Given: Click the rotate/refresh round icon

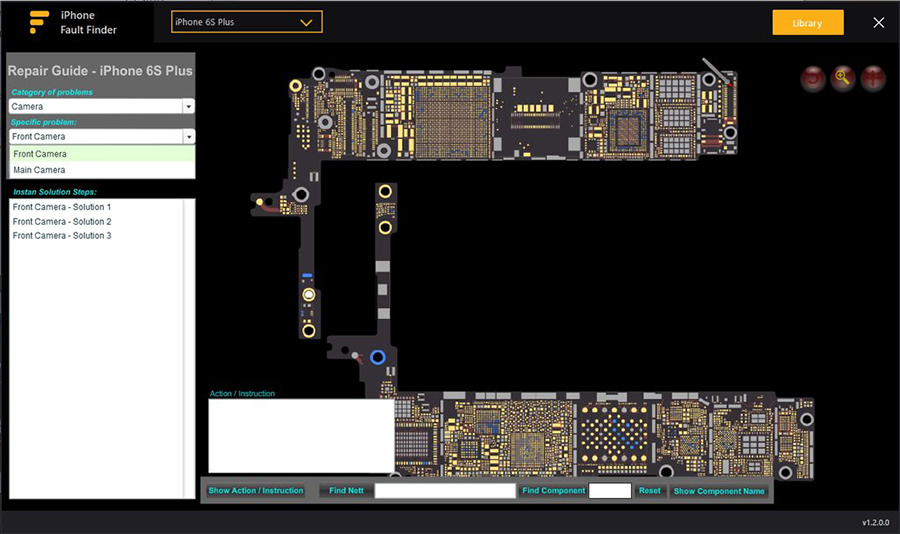Looking at the screenshot, I should point(813,78).
